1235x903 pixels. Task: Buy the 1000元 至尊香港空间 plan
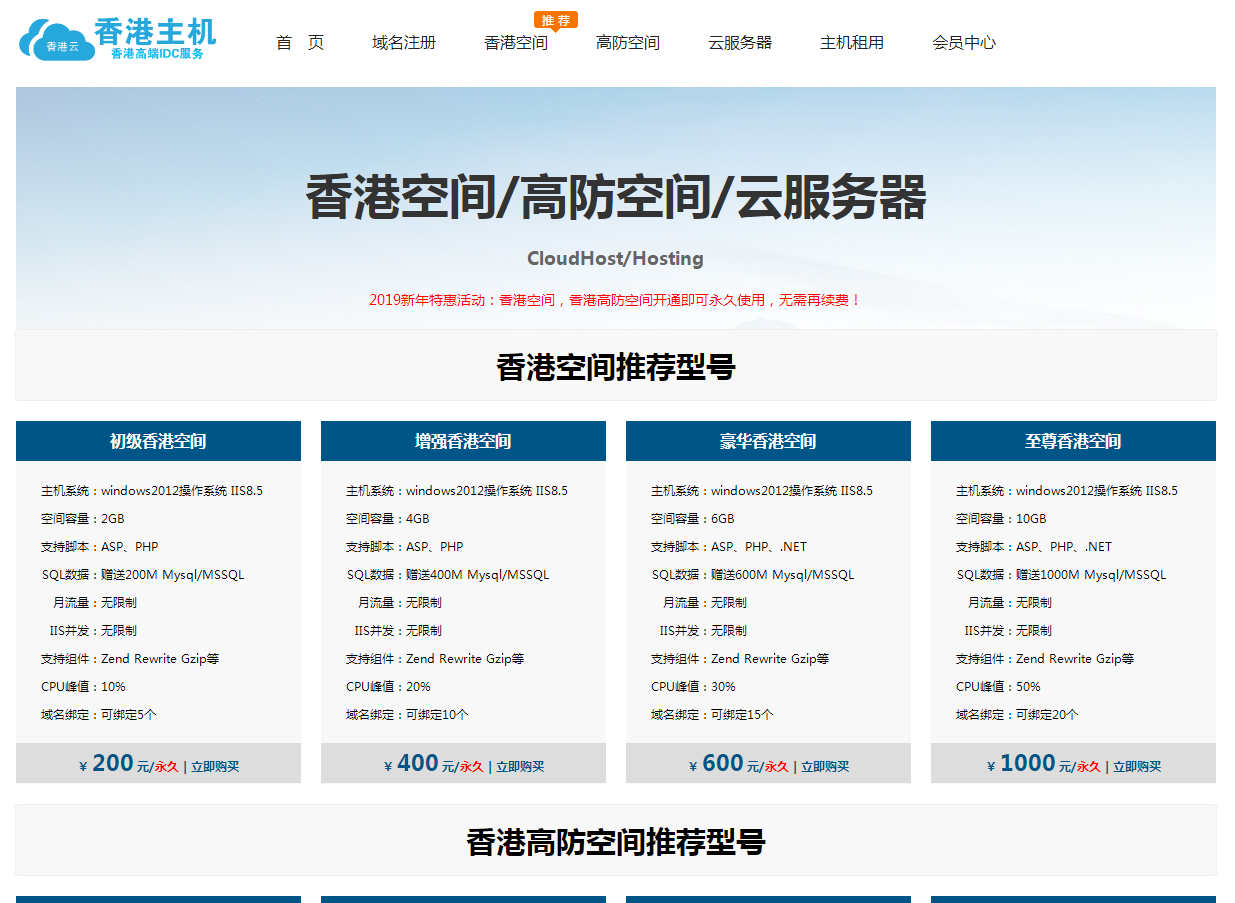pos(1137,767)
